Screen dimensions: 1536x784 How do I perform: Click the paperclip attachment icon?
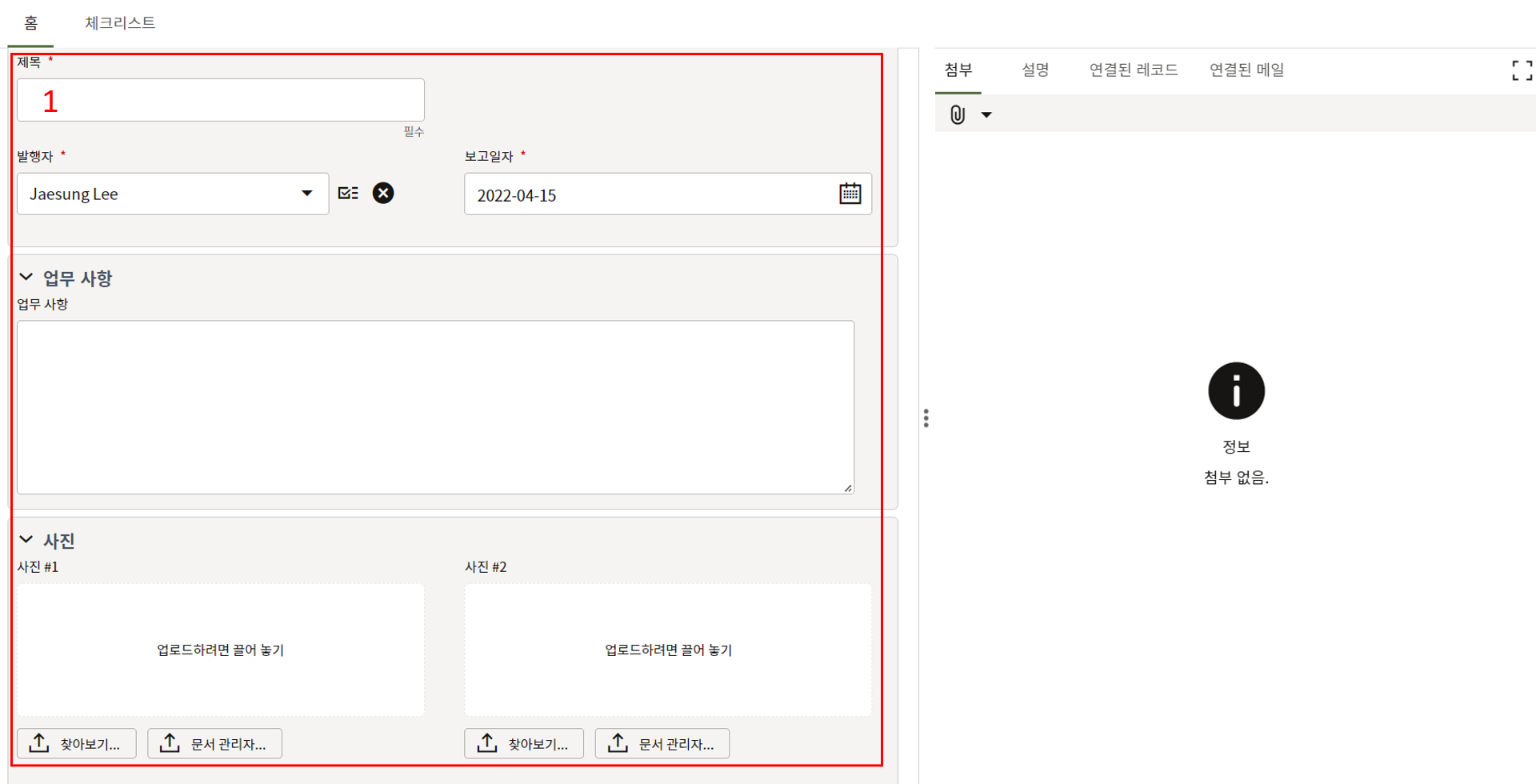957,114
